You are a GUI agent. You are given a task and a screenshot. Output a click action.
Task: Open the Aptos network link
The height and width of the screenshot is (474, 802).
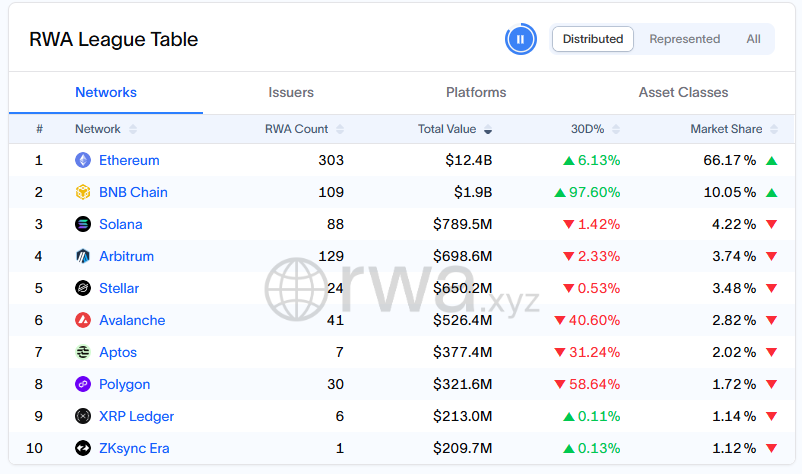[x=118, y=352]
